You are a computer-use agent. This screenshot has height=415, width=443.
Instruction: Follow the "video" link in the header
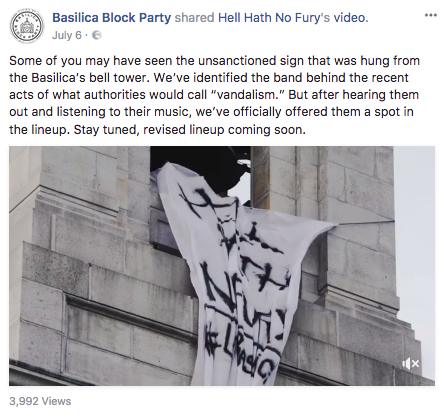pos(349,17)
